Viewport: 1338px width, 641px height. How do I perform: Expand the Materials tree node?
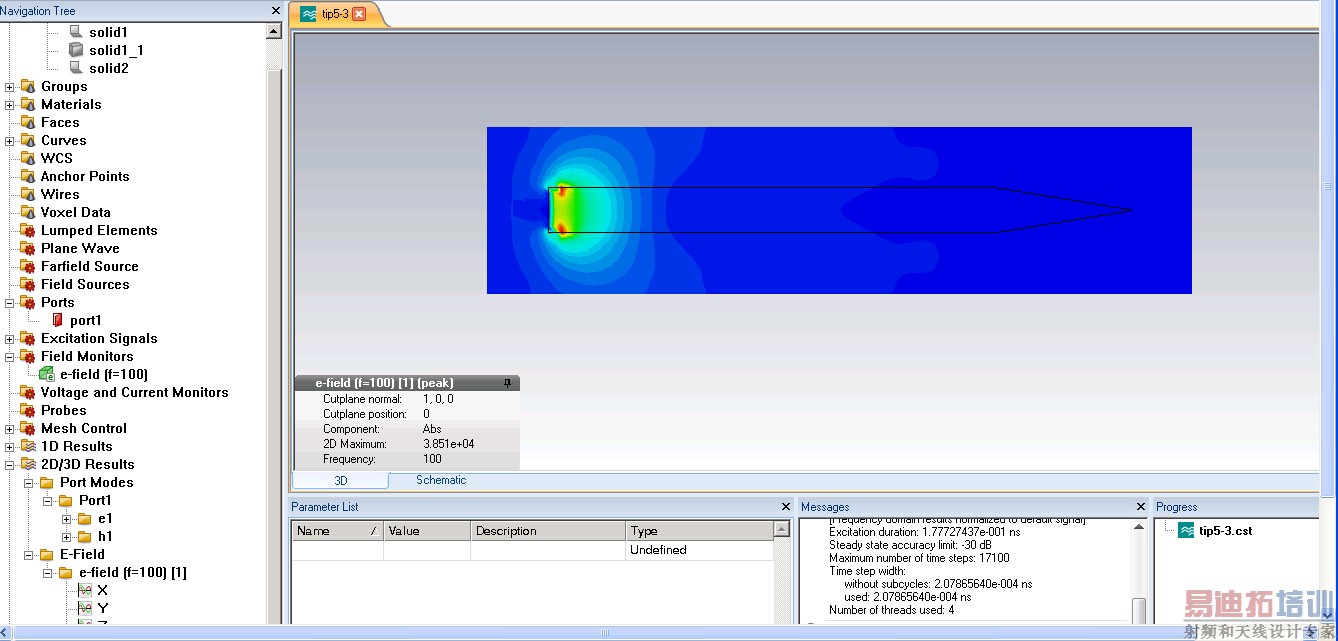[x=10, y=104]
